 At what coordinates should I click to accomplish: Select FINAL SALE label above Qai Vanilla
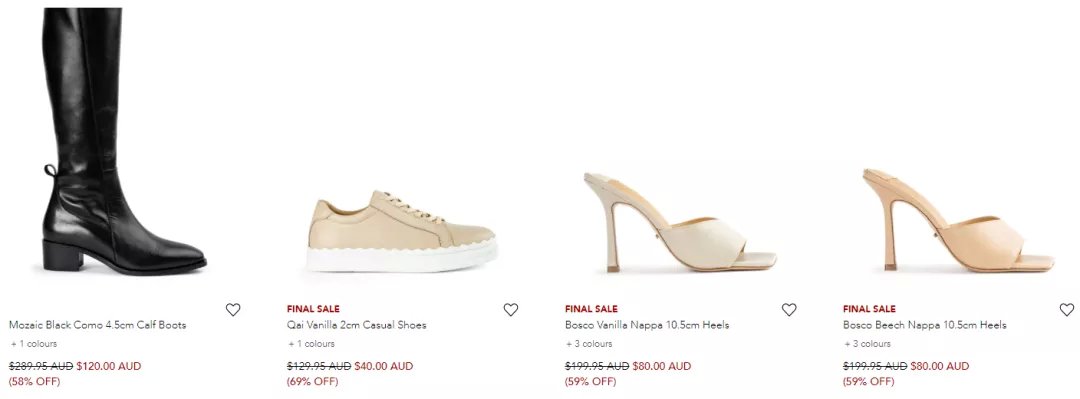[313, 309]
